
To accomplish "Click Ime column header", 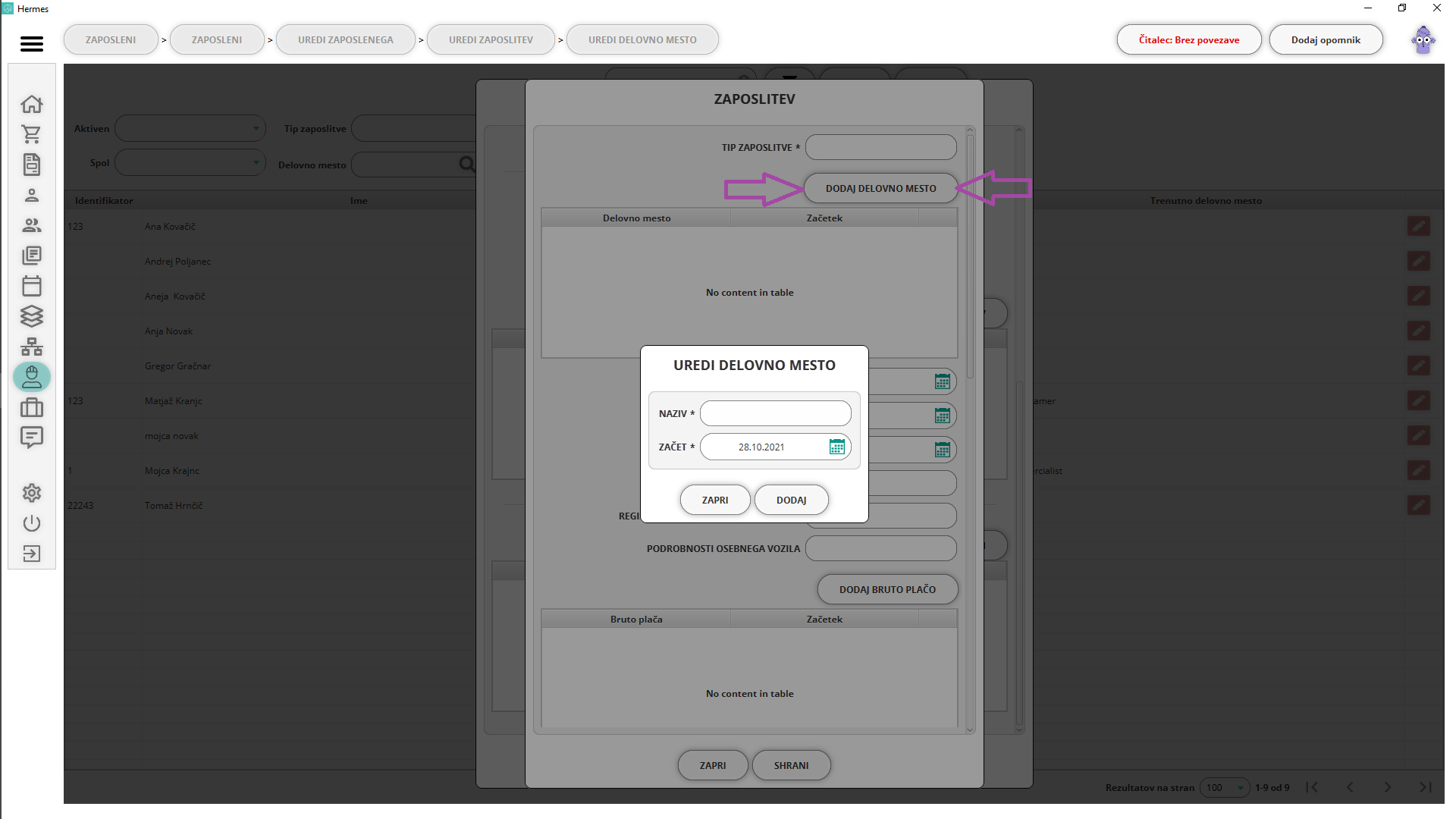I will click(359, 201).
